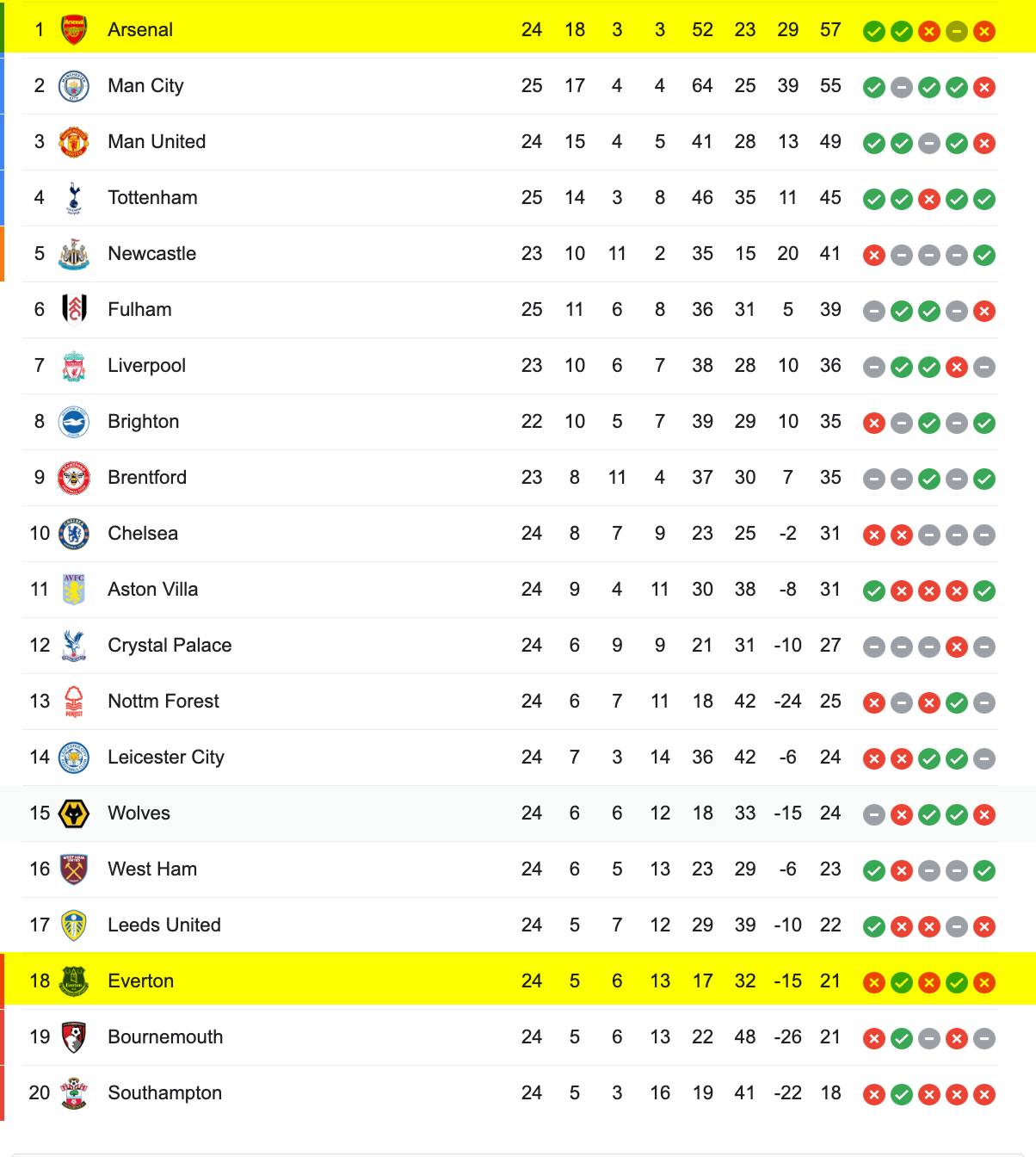
Task: Click the West Ham club crest
Action: (x=74, y=869)
